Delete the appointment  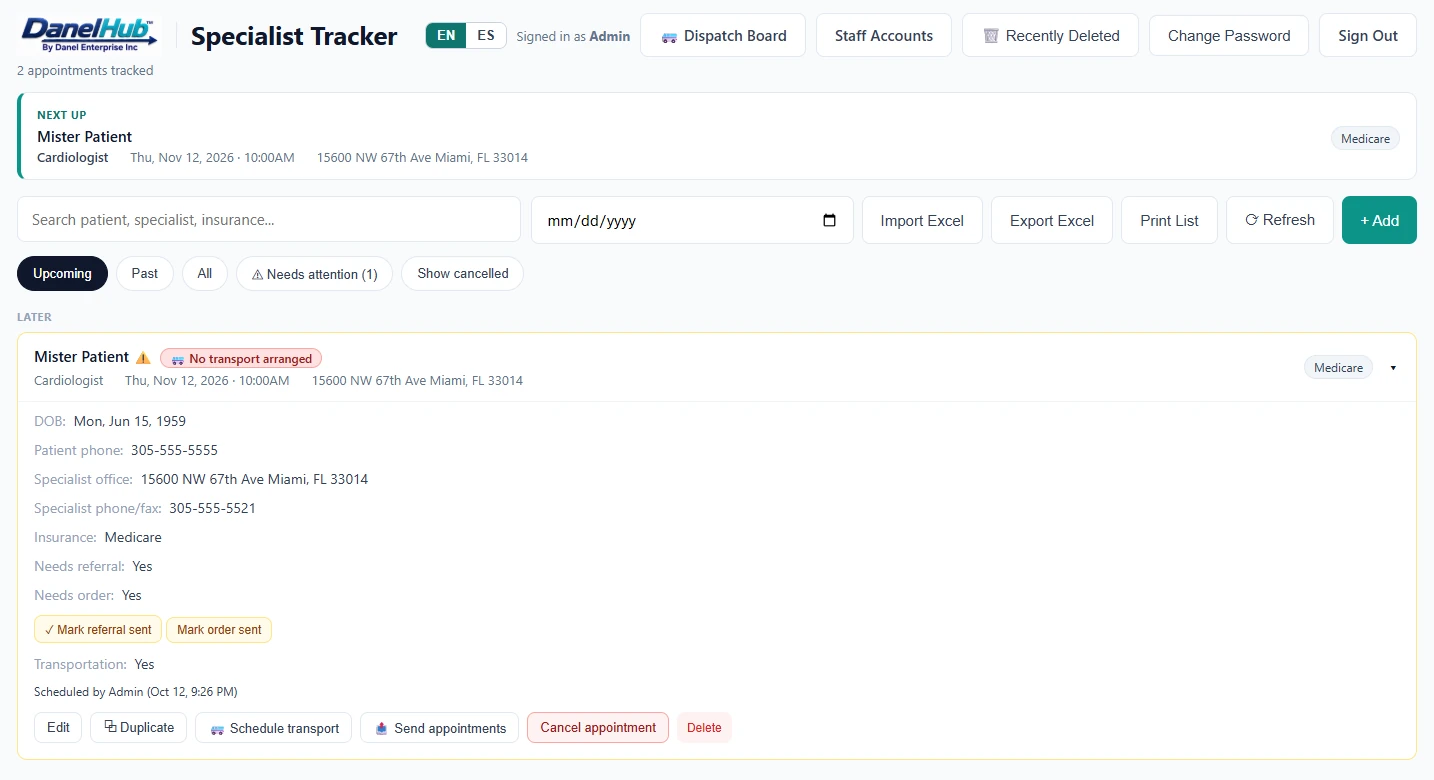pyautogui.click(x=704, y=727)
